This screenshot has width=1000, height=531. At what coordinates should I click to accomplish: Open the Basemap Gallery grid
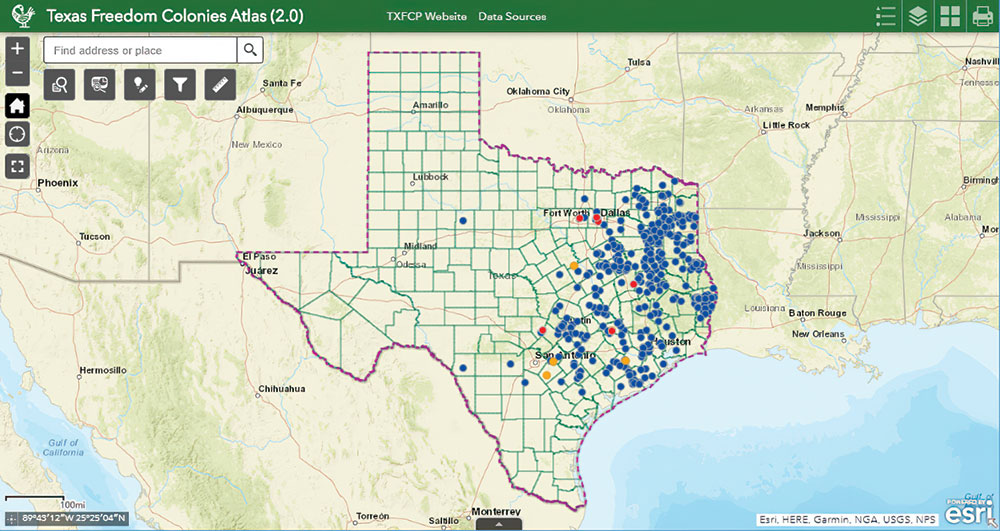tap(949, 16)
